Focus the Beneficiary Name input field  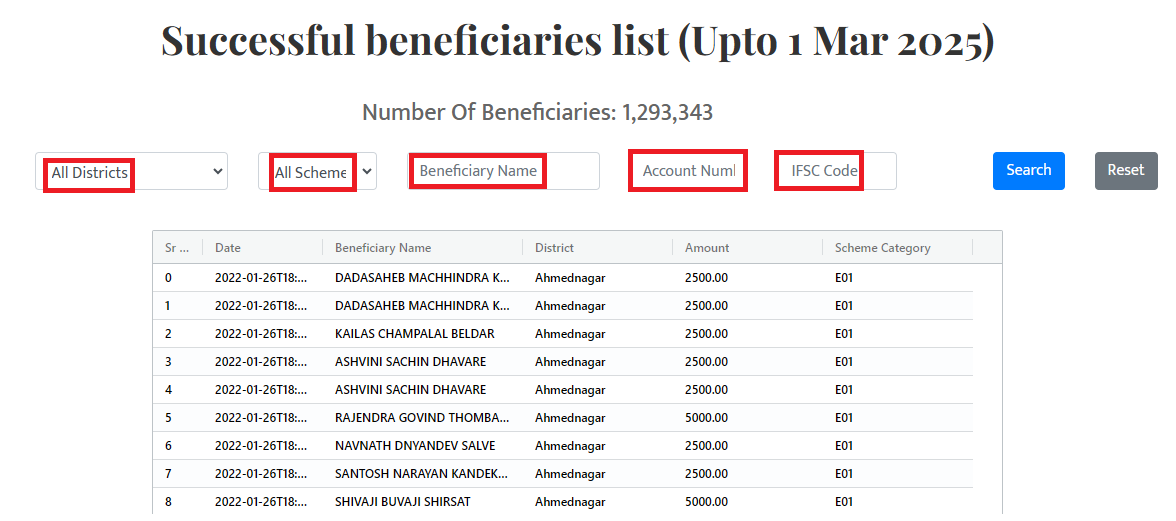(503, 171)
